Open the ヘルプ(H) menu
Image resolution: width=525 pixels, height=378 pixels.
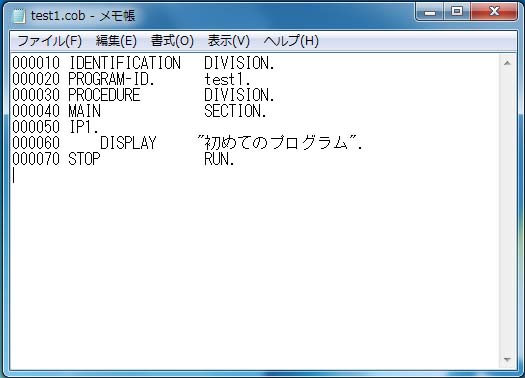click(x=291, y=41)
